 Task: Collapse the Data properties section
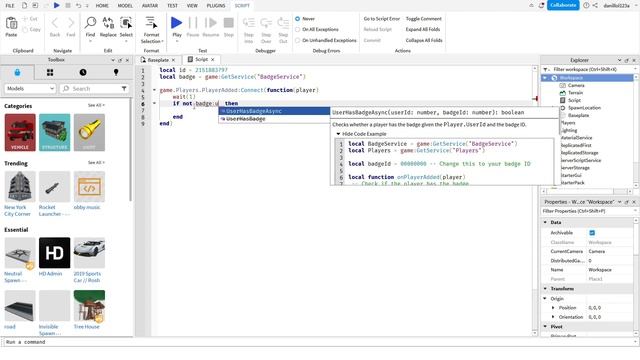[x=545, y=222]
